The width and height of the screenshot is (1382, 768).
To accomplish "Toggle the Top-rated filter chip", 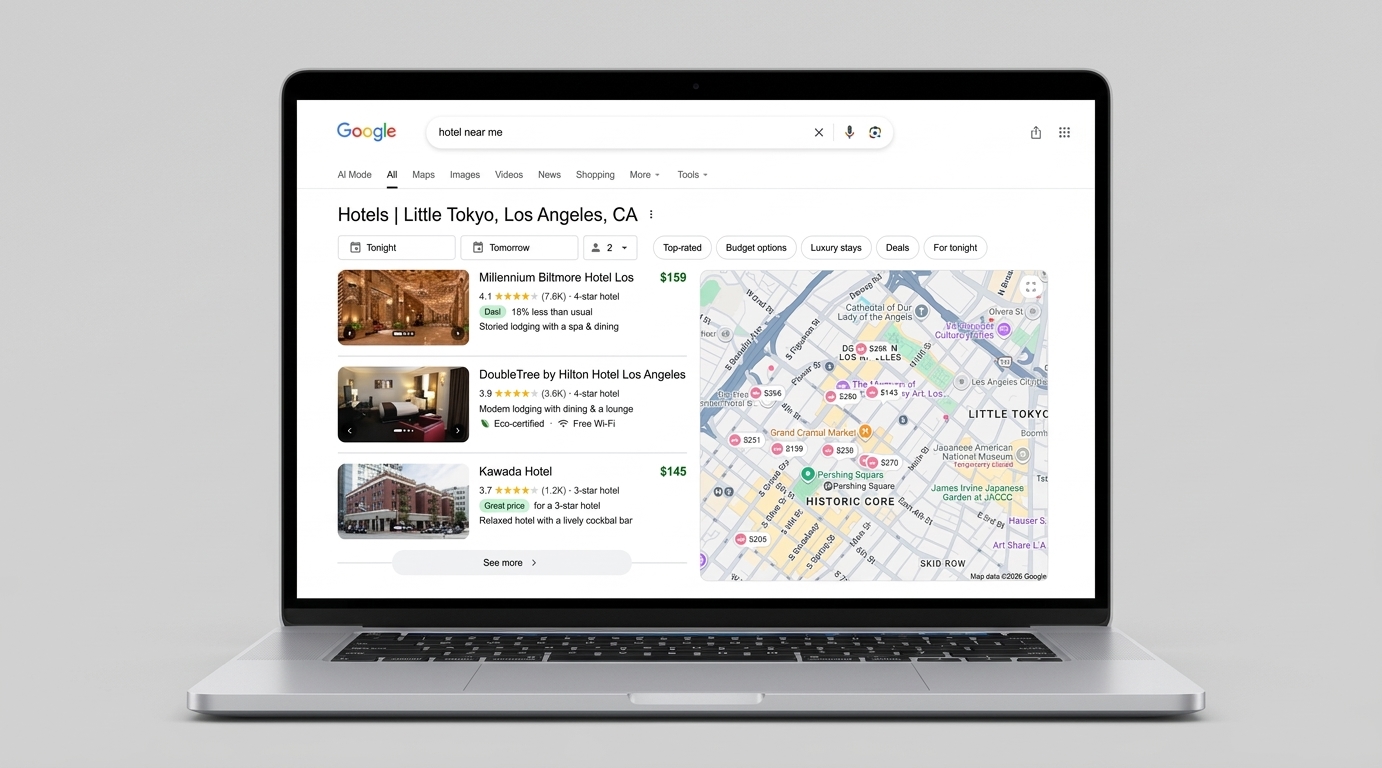I will coord(682,248).
